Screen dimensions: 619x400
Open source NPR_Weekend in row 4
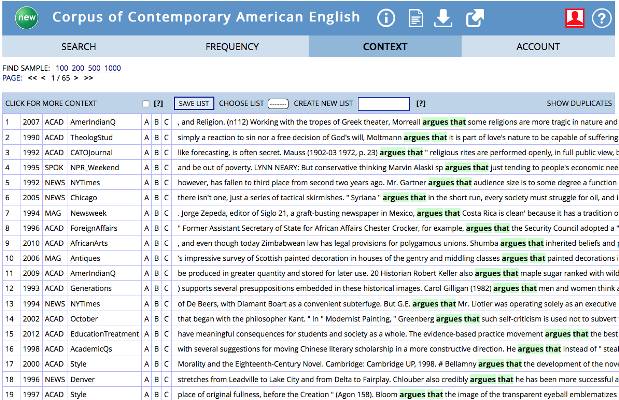(95, 168)
